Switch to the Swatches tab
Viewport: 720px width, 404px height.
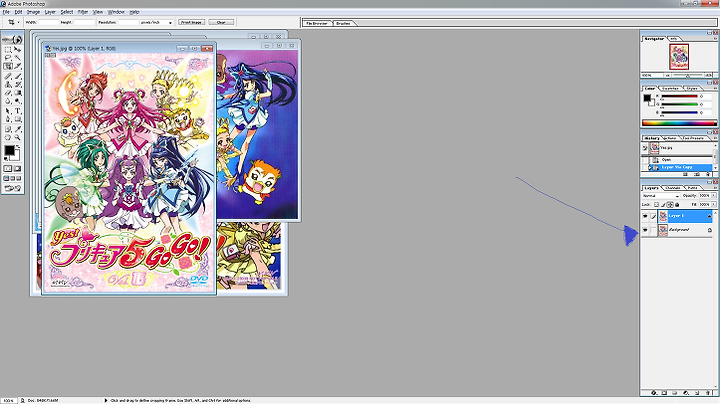671,88
